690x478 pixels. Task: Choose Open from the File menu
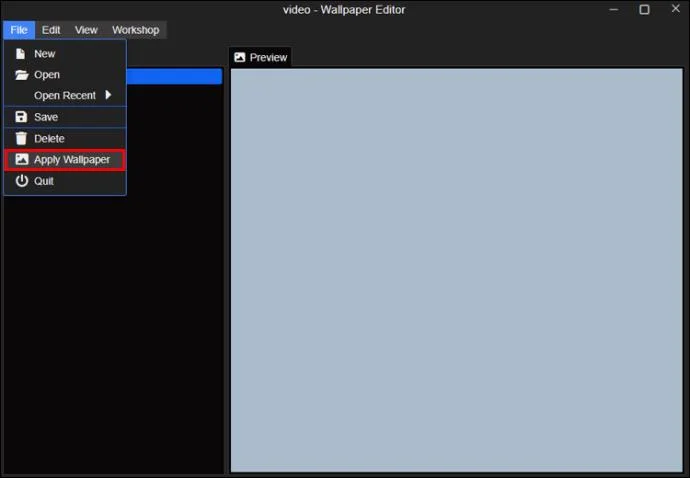(x=65, y=75)
